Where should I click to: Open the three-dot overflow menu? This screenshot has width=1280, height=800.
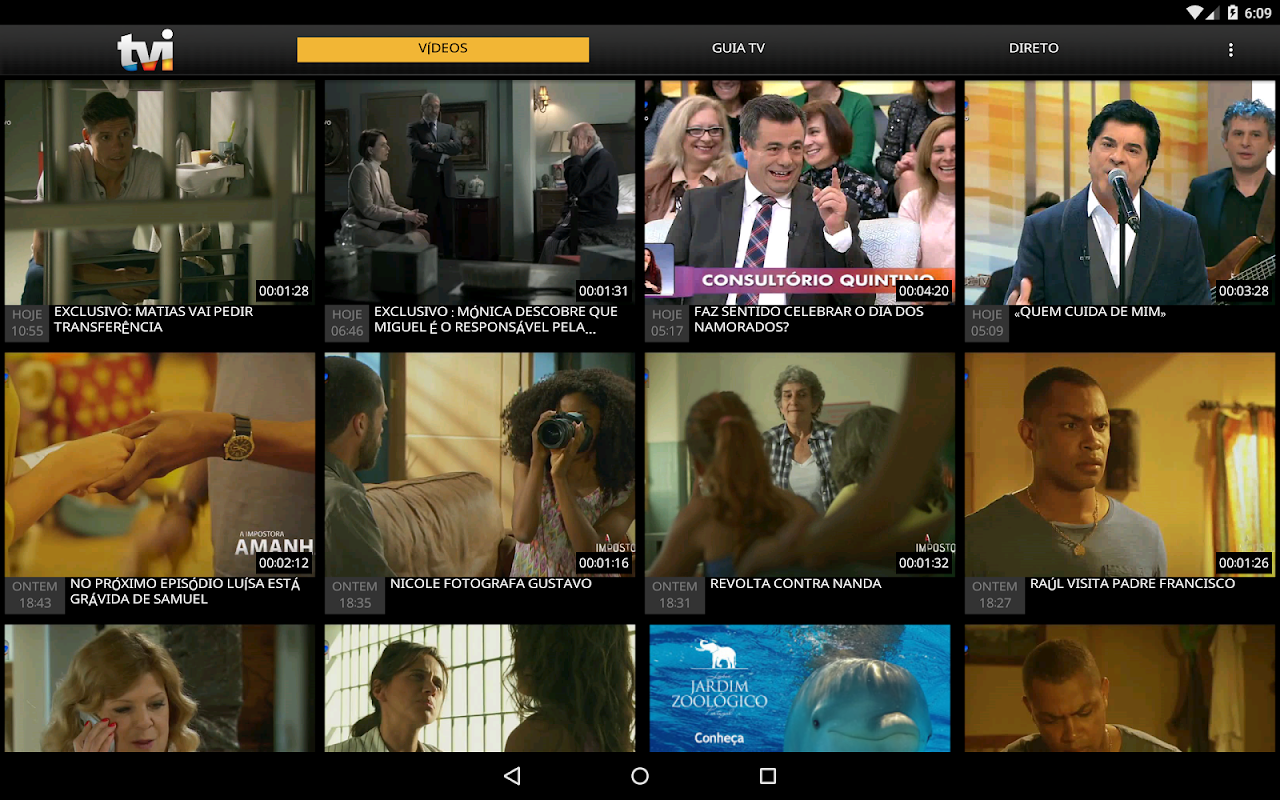click(x=1230, y=50)
